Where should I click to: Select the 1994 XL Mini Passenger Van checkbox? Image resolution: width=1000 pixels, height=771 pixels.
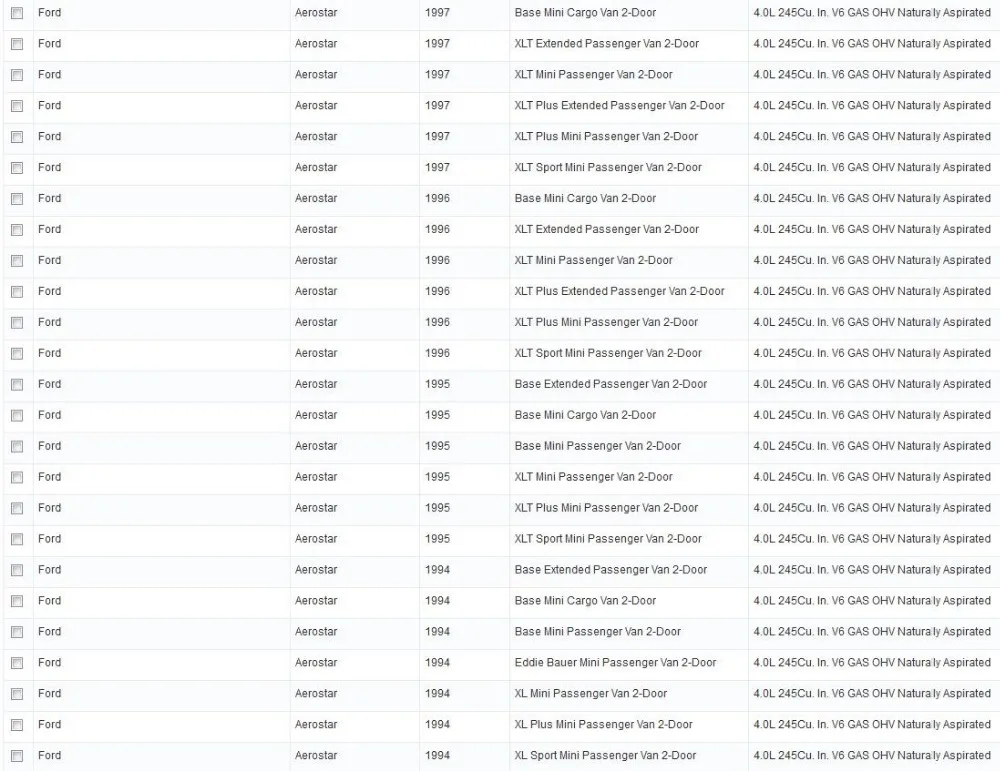[17, 694]
